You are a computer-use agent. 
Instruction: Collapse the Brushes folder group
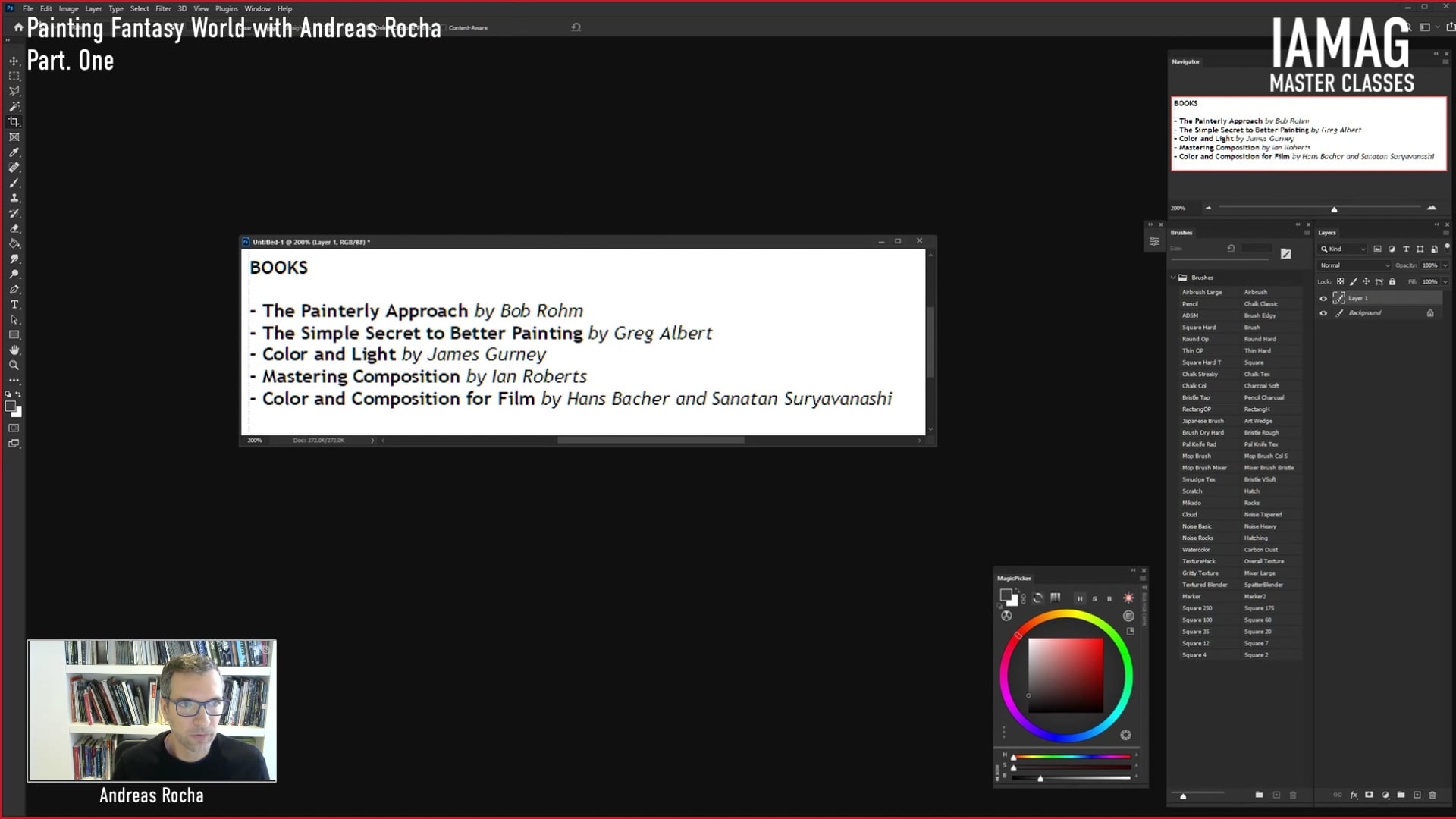(1173, 278)
